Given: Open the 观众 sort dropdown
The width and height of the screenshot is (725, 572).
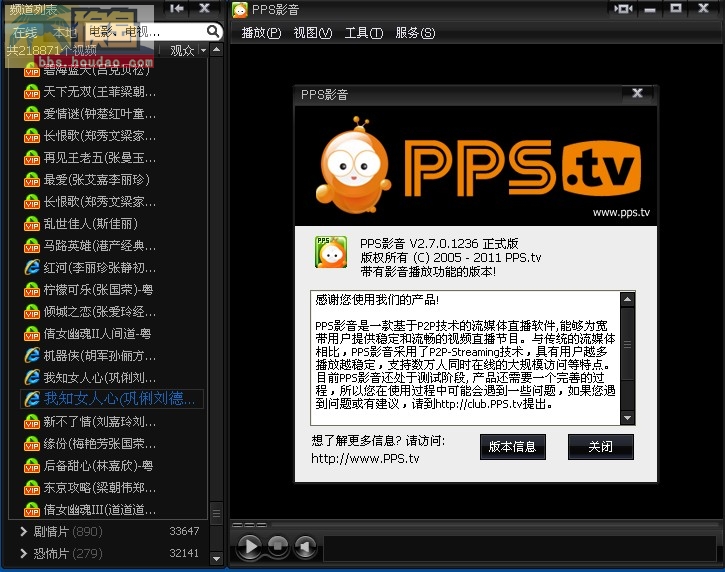Looking at the screenshot, I should click(x=188, y=50).
